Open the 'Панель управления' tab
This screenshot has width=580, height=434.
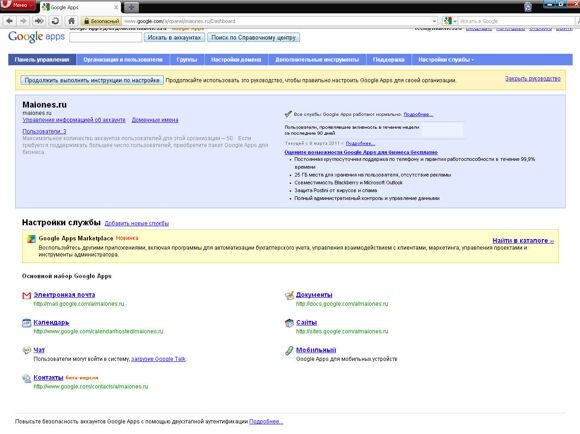point(42,60)
